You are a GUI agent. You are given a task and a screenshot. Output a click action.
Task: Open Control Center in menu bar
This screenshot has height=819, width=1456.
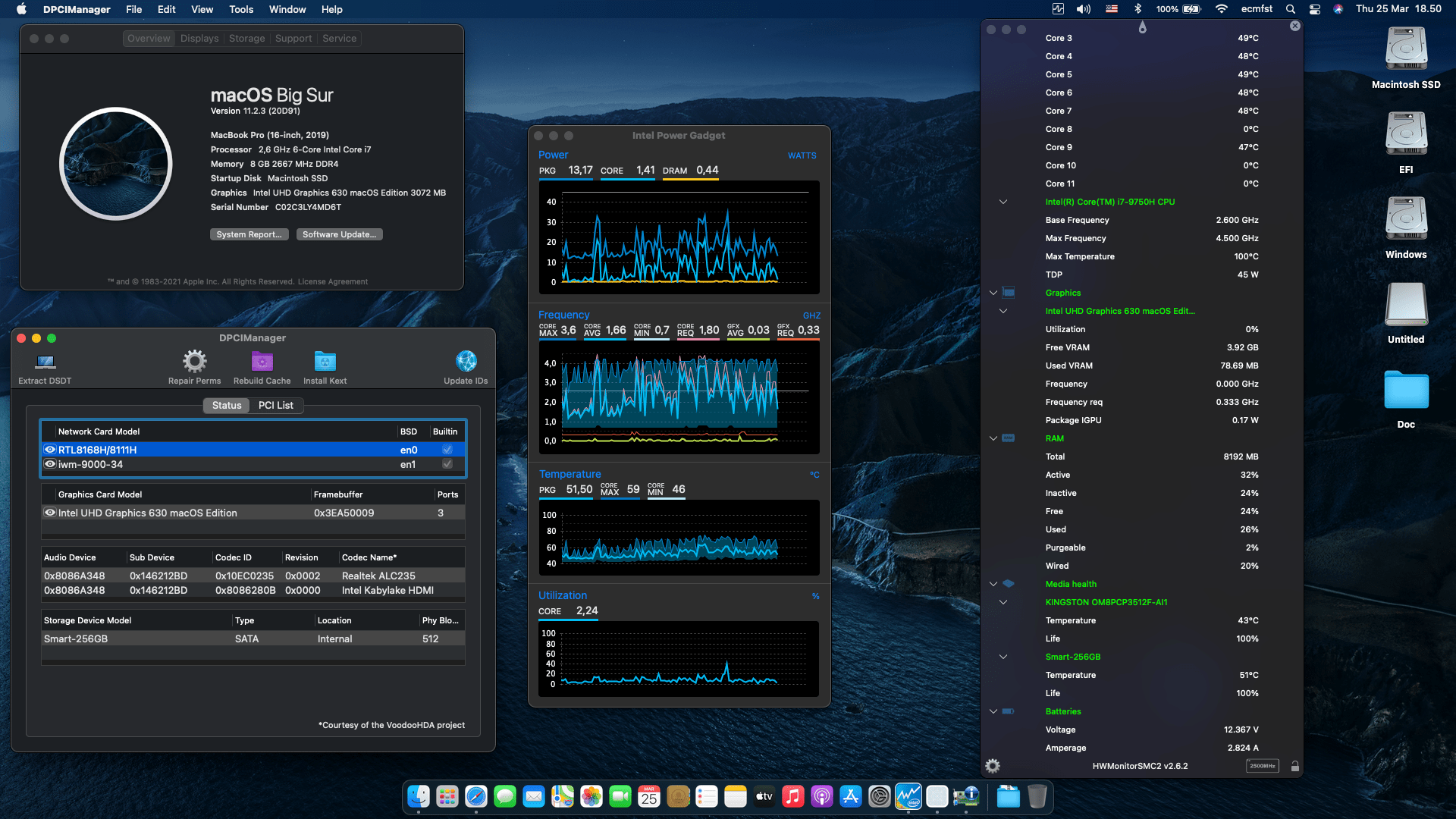tap(1315, 9)
